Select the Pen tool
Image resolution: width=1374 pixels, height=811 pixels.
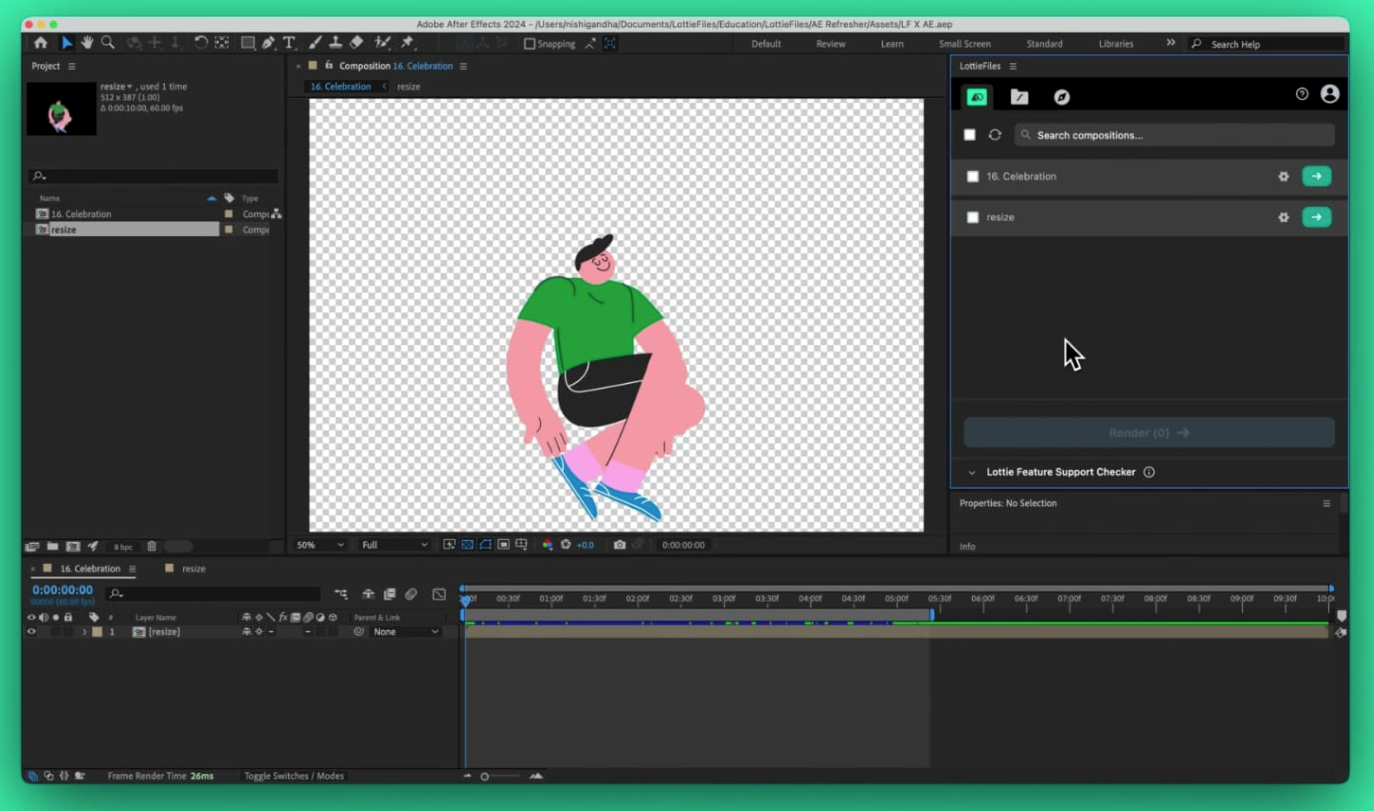pos(267,43)
